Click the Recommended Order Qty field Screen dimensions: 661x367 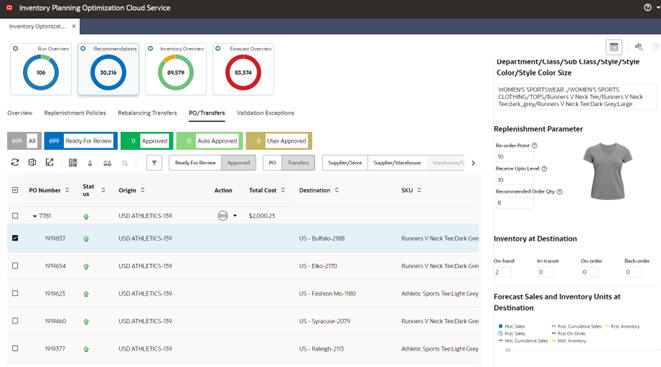(x=514, y=203)
